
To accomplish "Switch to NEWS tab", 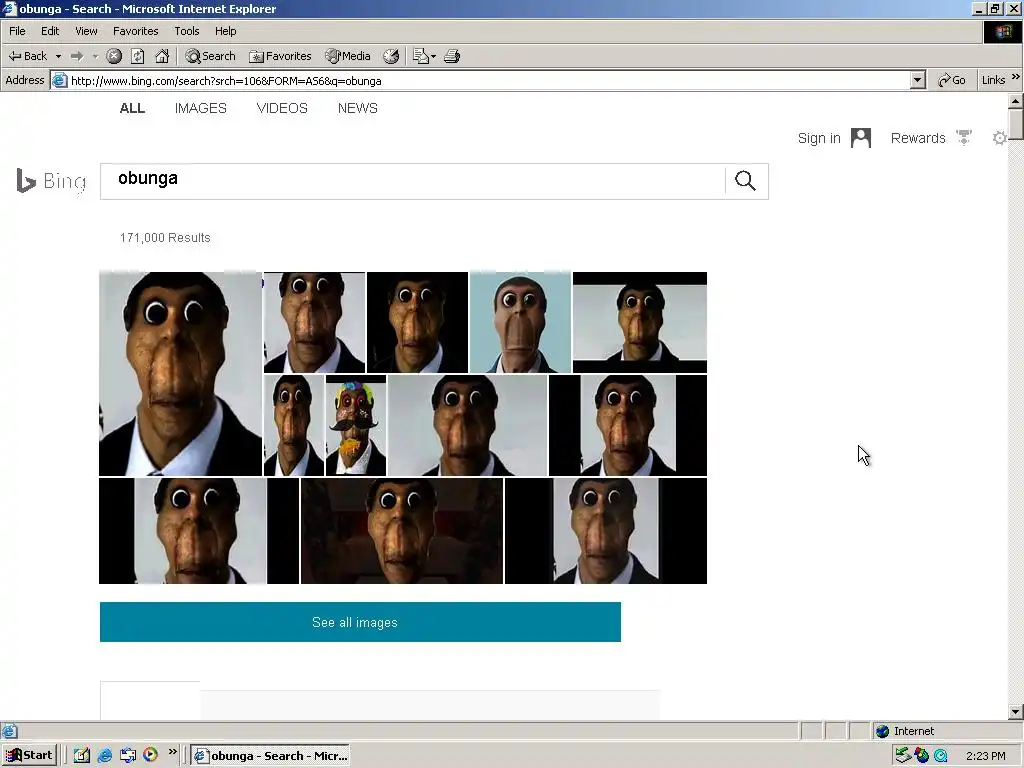I will pyautogui.click(x=357, y=108).
